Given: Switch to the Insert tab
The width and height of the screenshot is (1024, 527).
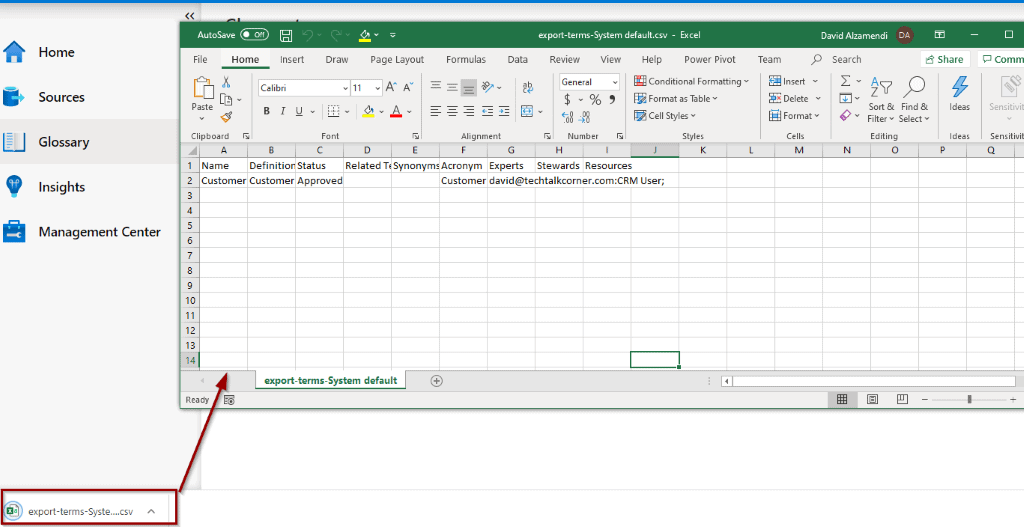Looking at the screenshot, I should click(x=292, y=59).
